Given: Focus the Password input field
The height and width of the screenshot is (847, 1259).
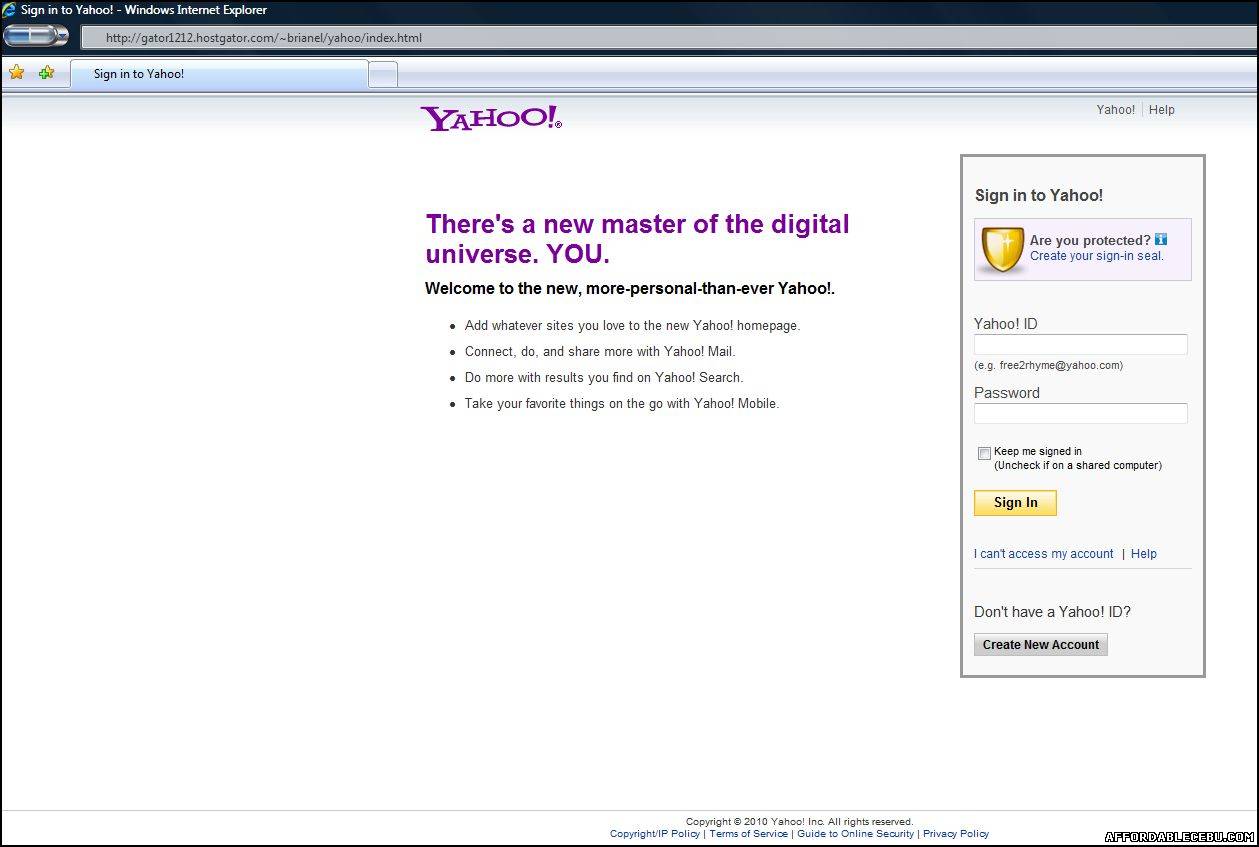Looking at the screenshot, I should pos(1081,413).
